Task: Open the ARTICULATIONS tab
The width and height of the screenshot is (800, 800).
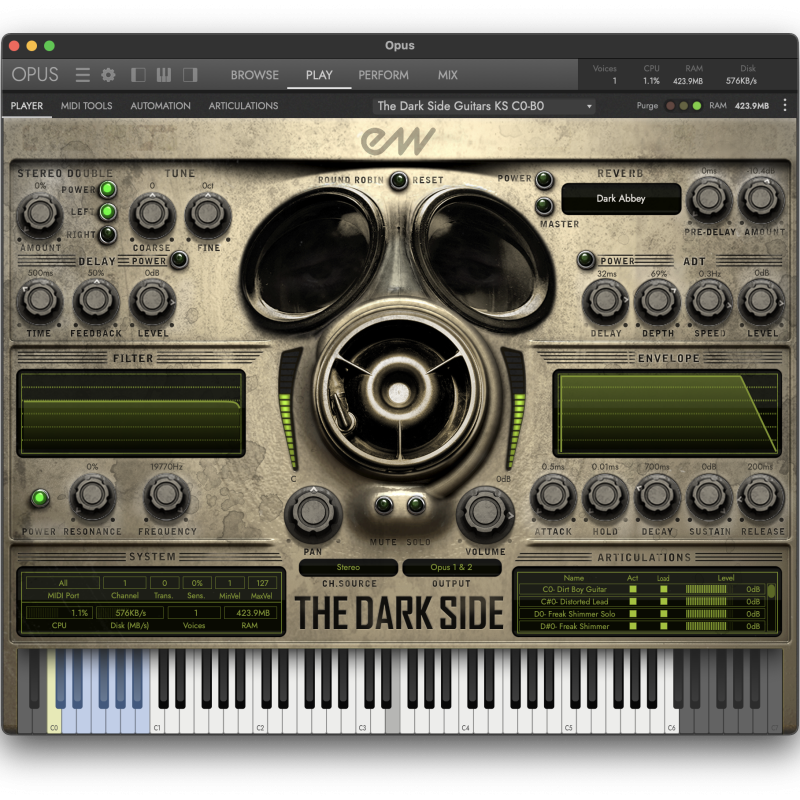Action: coord(243,106)
